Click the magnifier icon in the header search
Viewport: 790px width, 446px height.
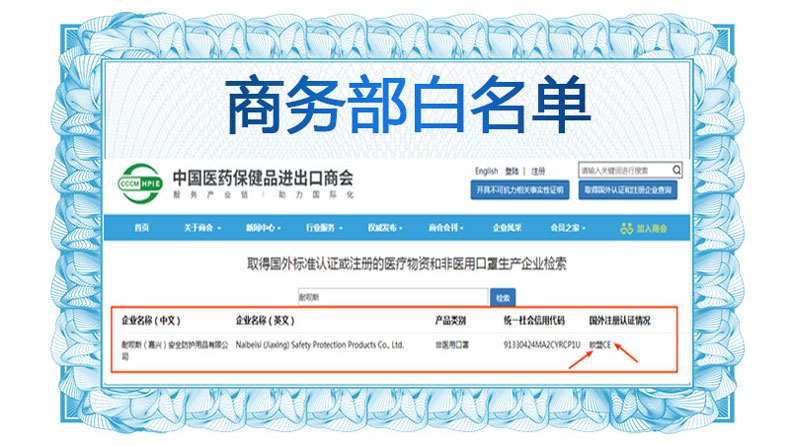(x=677, y=170)
